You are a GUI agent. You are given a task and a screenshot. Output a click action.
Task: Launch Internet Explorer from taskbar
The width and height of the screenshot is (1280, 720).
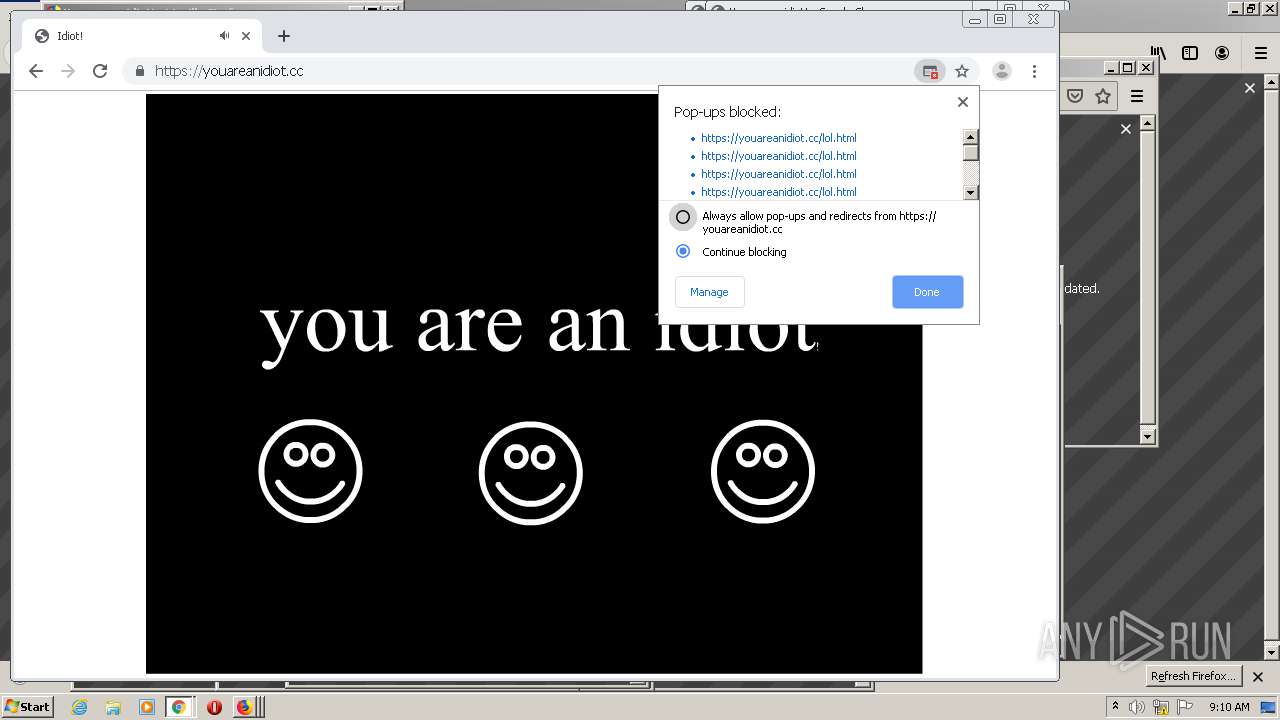click(80, 707)
